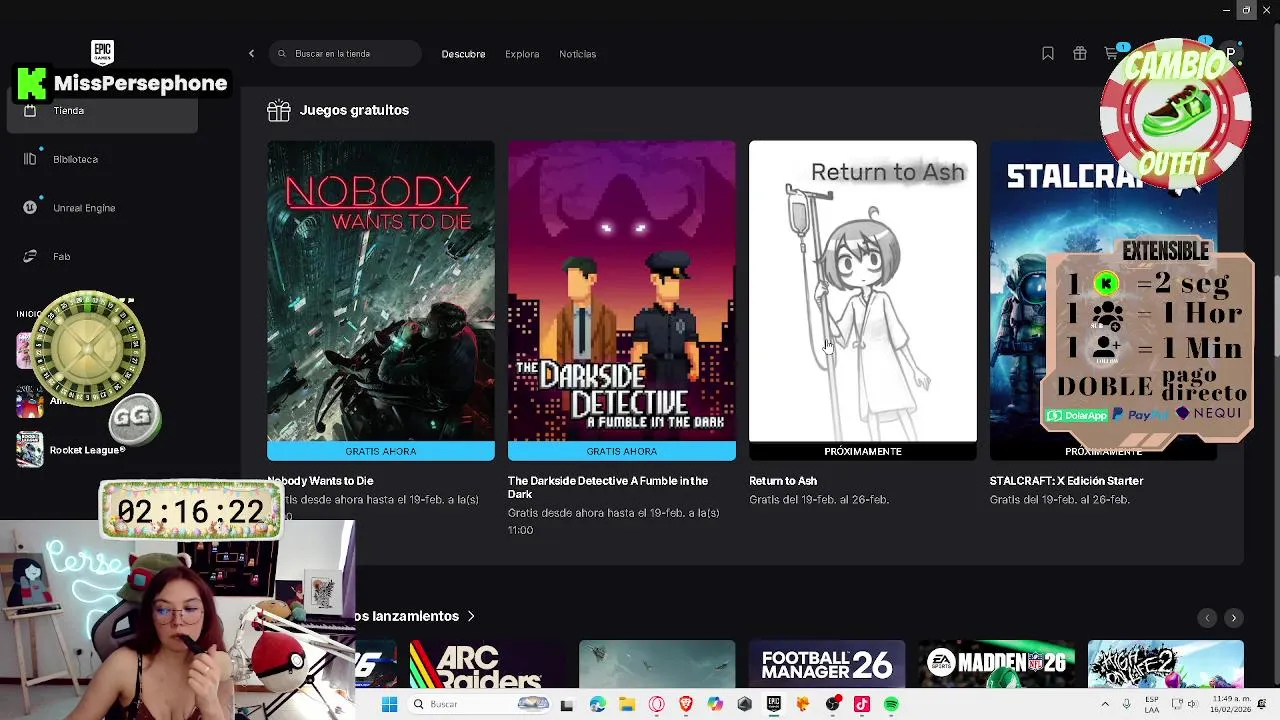Open STALCRAFT: X Edición Starter title link

[x=1066, y=481]
